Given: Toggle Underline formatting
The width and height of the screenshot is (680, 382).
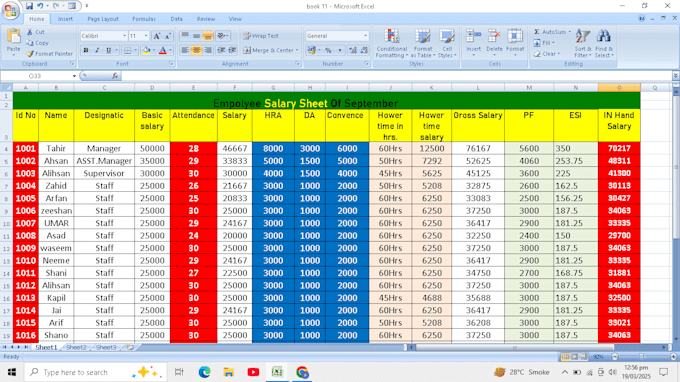Looking at the screenshot, I should pyautogui.click(x=108, y=50).
